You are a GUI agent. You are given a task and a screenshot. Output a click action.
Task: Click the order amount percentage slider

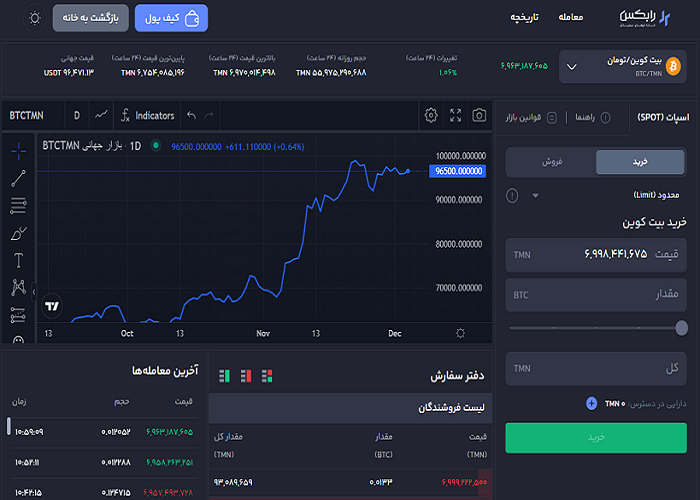click(597, 327)
